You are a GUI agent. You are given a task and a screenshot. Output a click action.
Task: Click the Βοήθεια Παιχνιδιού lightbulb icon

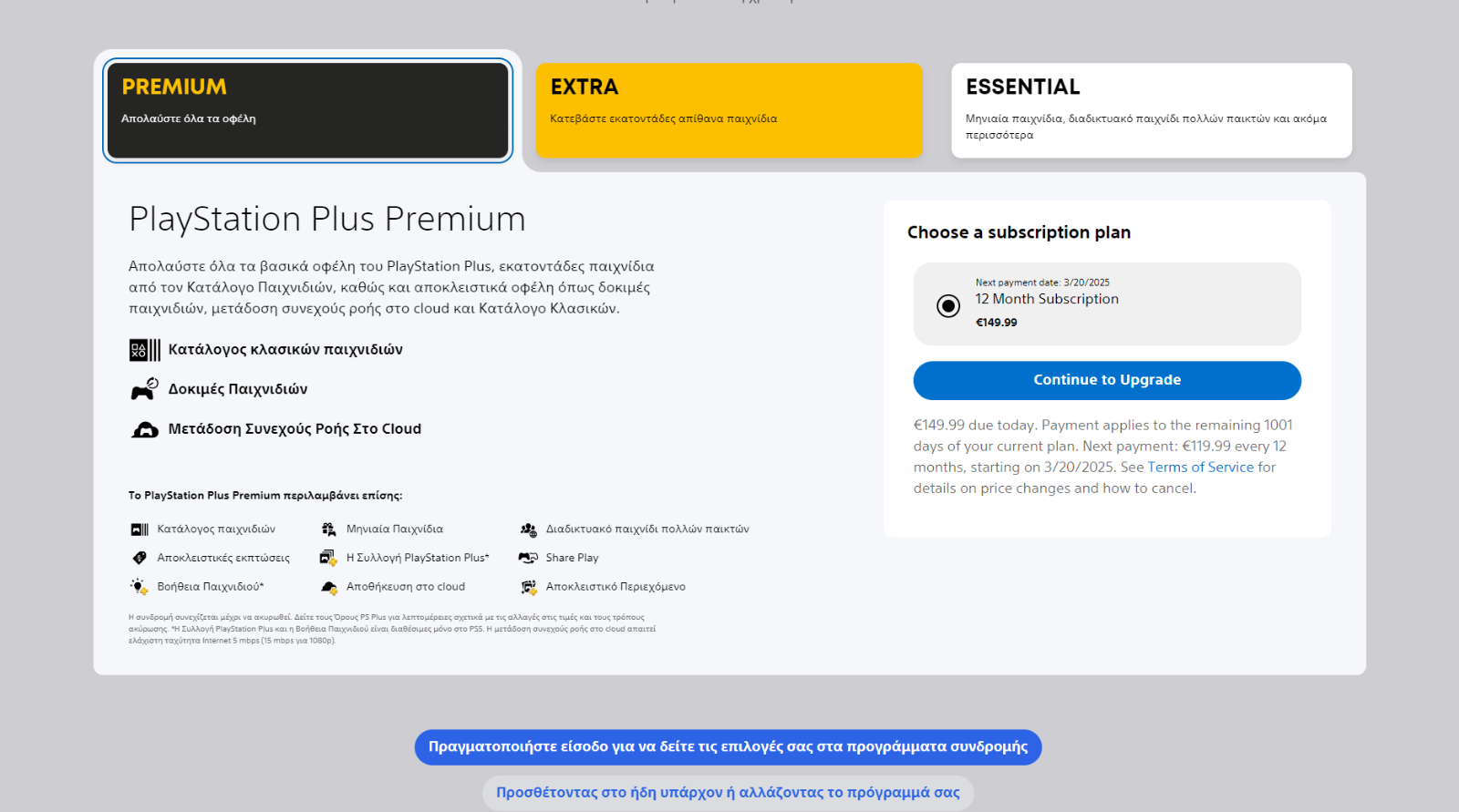140,587
